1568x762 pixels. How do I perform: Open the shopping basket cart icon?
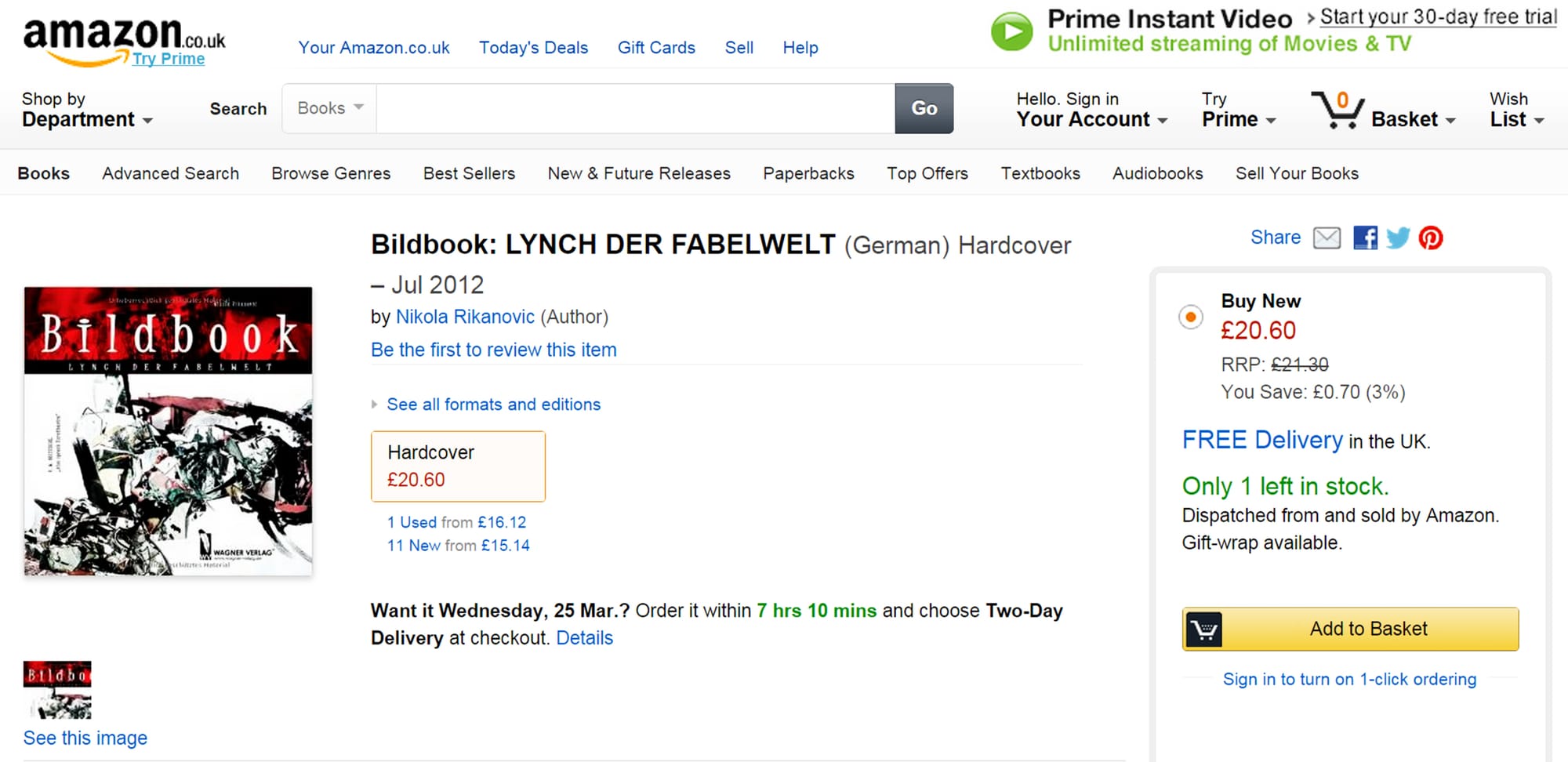[x=1338, y=110]
